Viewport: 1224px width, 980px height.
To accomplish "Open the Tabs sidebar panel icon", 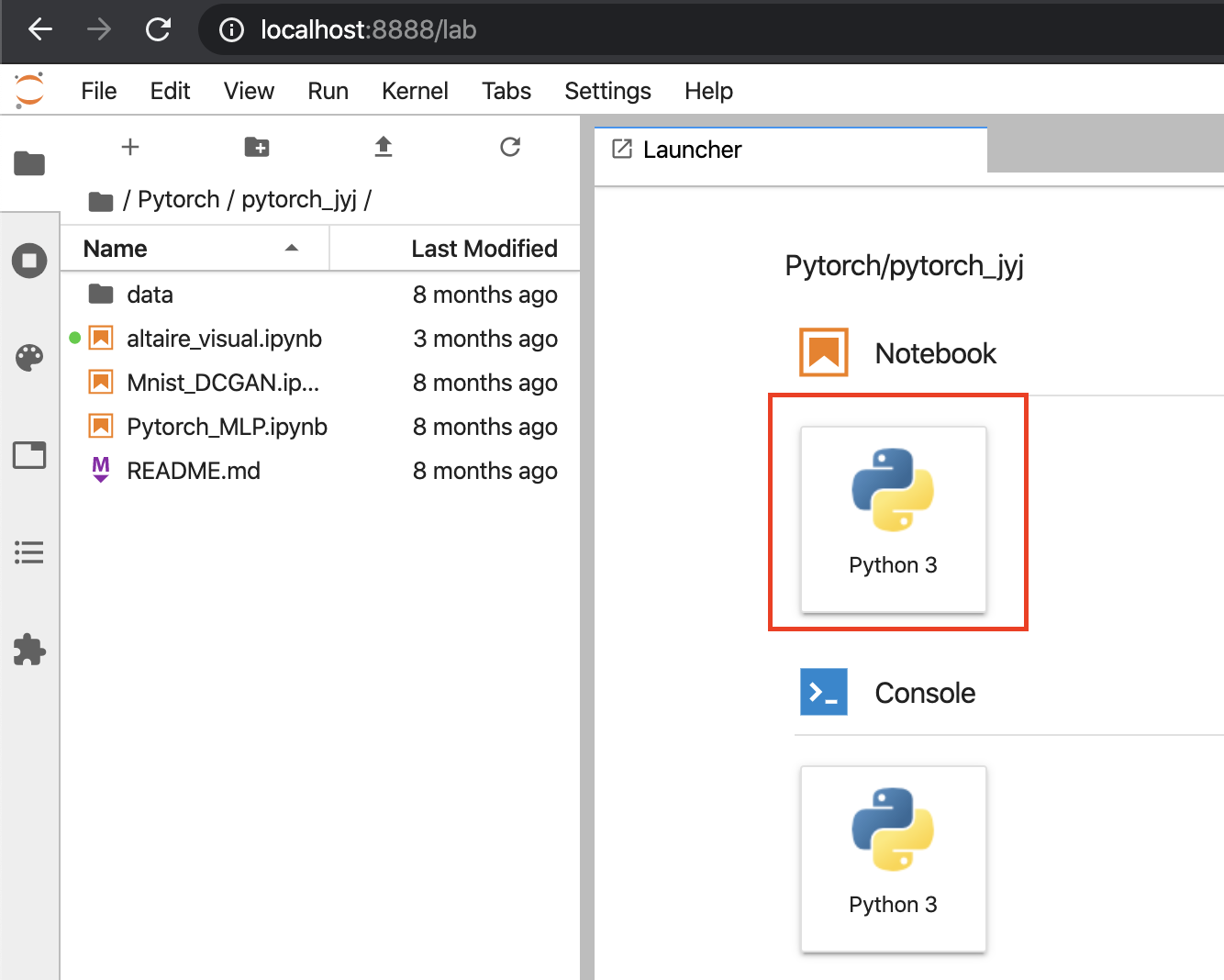I will click(29, 455).
